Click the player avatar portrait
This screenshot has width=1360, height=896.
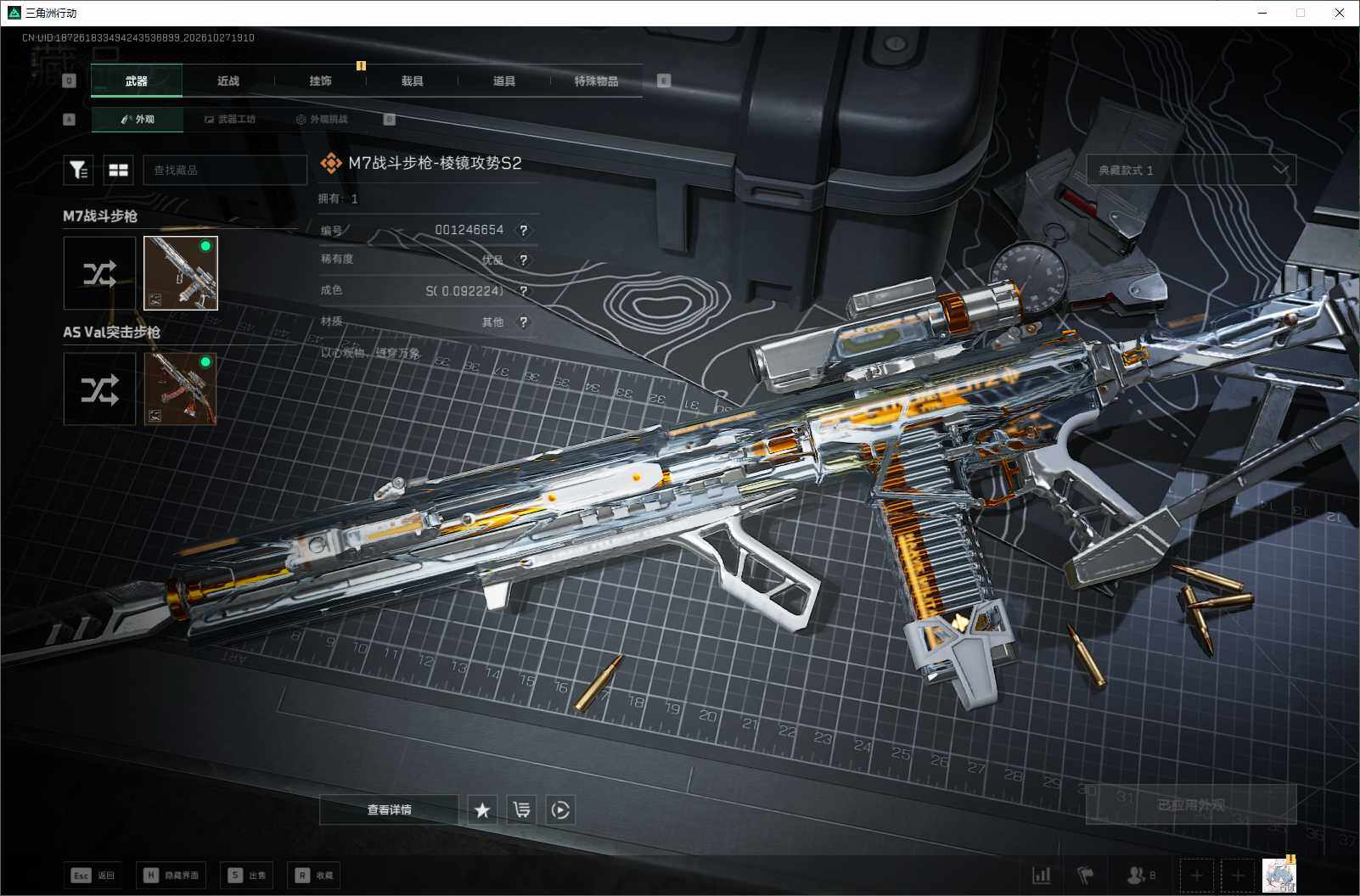pos(1279,875)
